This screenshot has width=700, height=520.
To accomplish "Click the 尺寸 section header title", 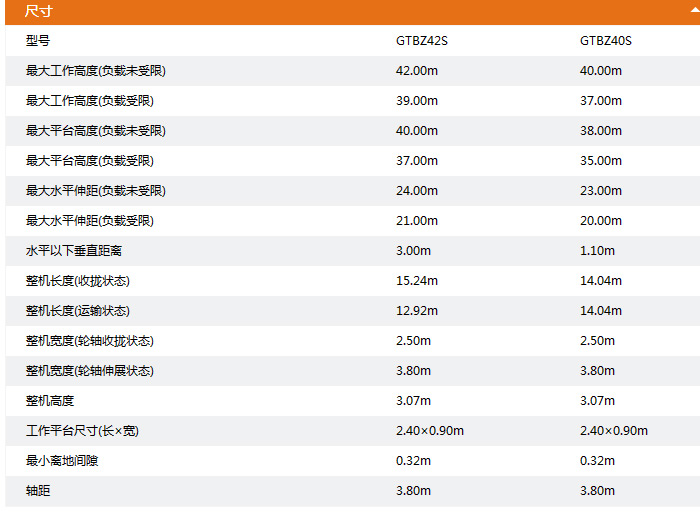I will coord(39,11).
